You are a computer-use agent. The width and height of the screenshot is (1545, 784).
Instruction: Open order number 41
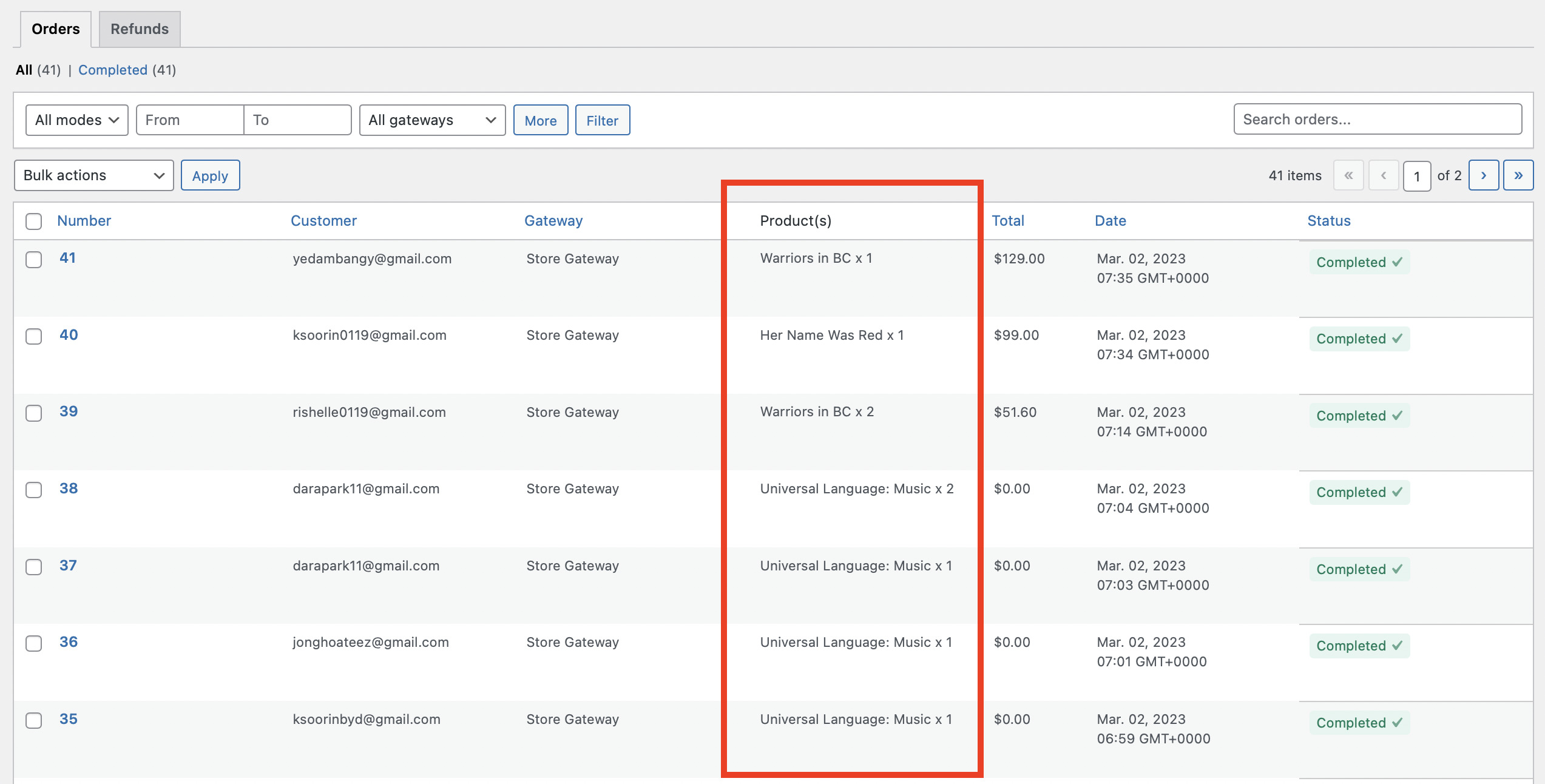[67, 258]
